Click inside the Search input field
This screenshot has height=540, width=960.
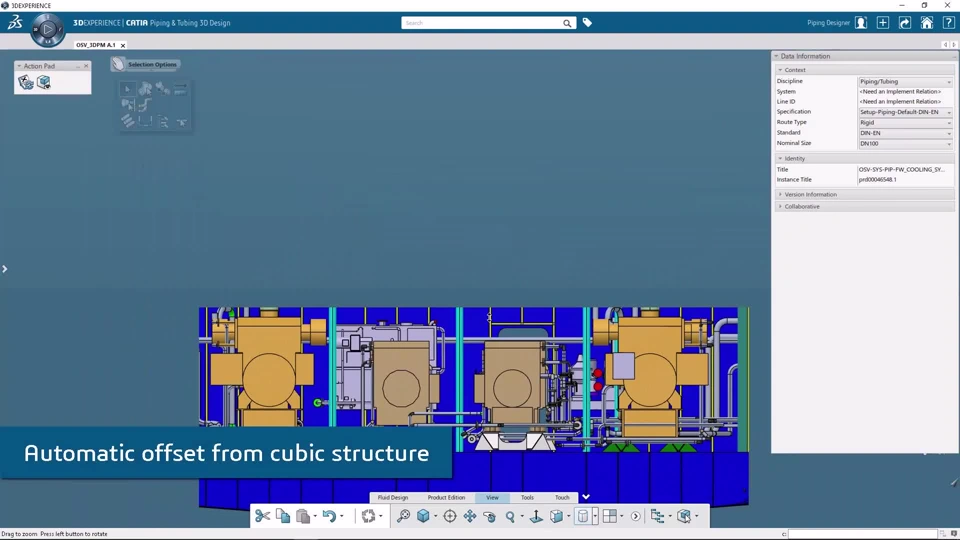481,23
